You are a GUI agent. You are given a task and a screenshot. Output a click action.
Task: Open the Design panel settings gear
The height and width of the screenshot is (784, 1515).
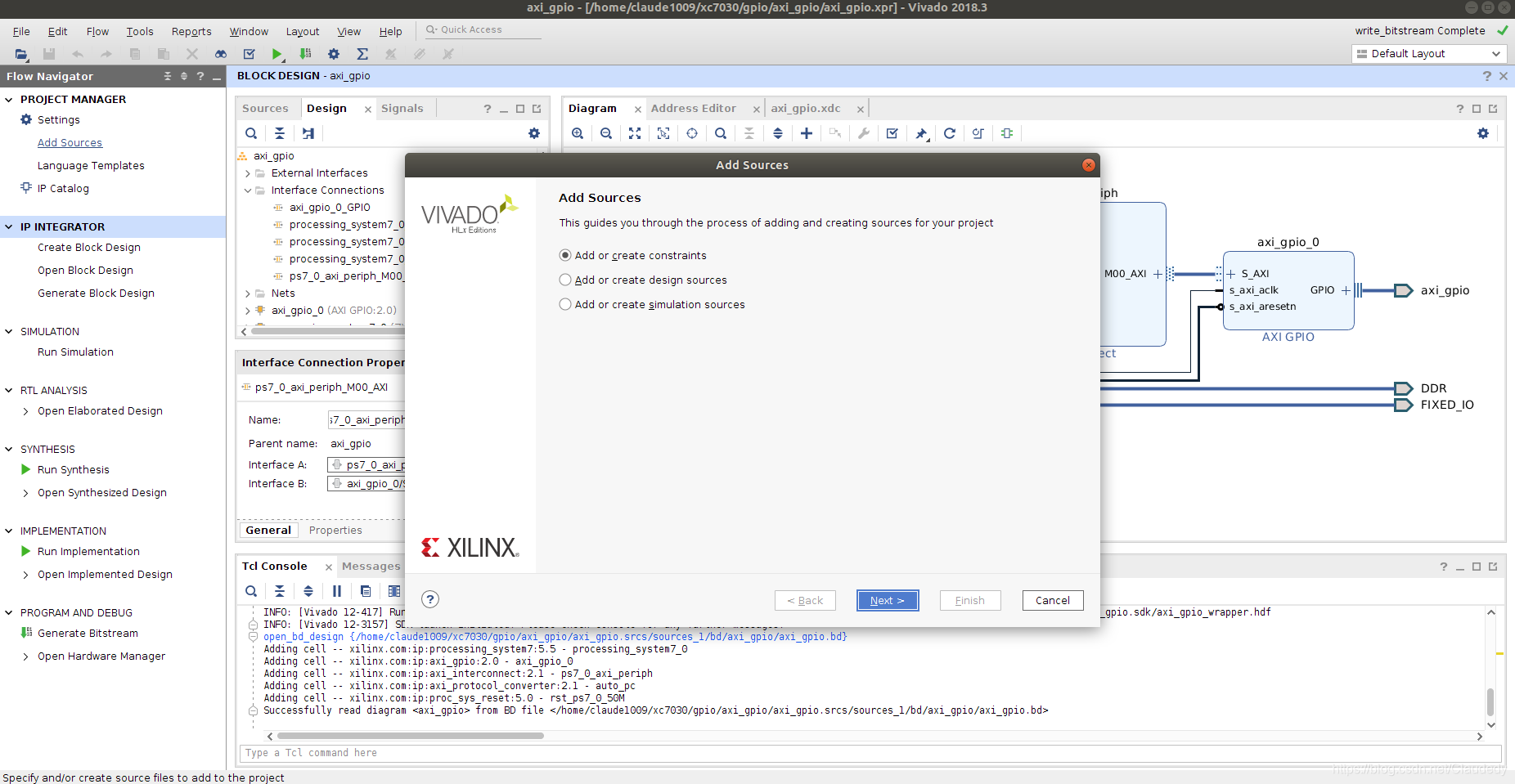tap(534, 133)
